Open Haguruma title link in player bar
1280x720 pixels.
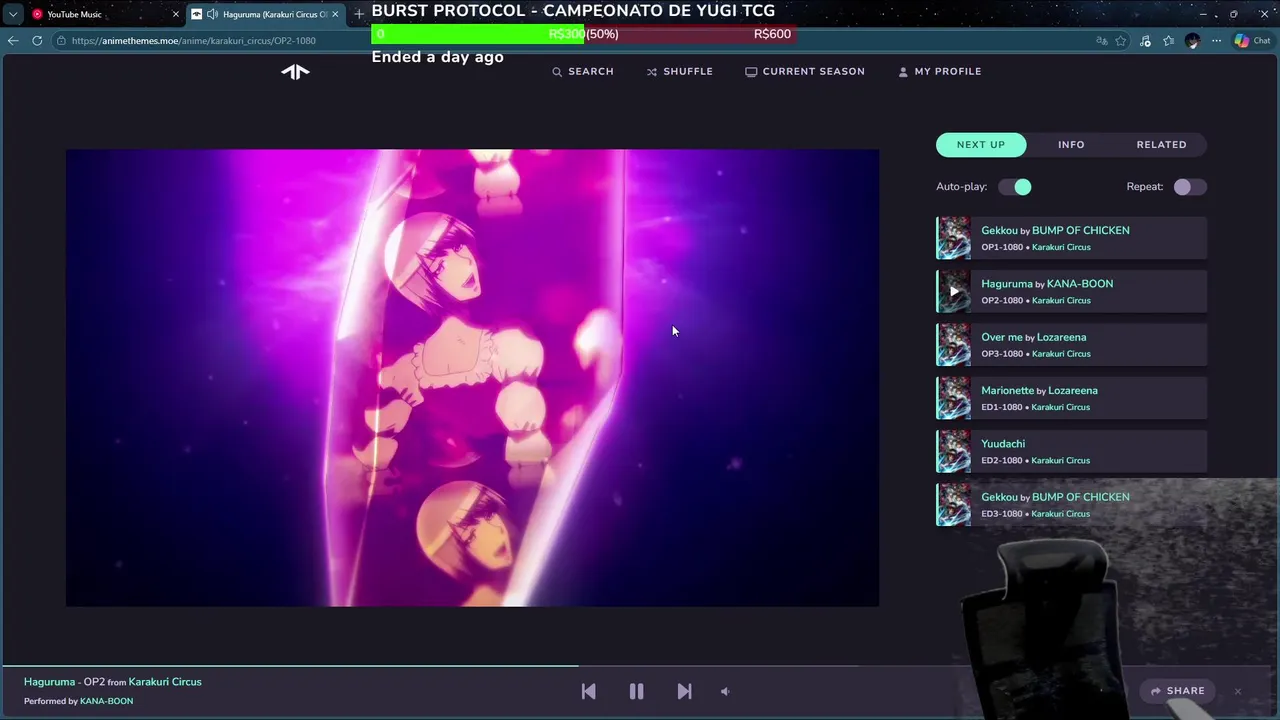tap(49, 682)
